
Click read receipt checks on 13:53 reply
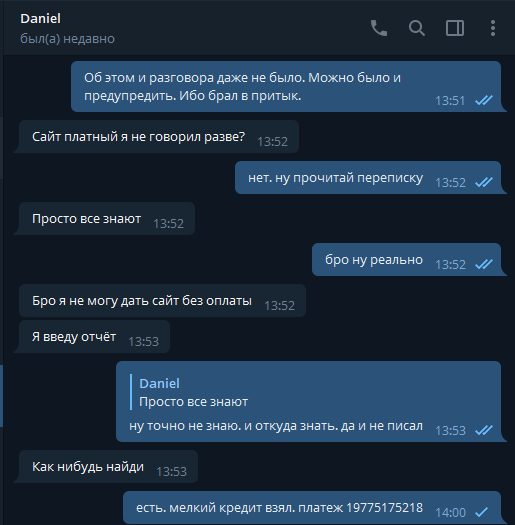[x=484, y=430]
